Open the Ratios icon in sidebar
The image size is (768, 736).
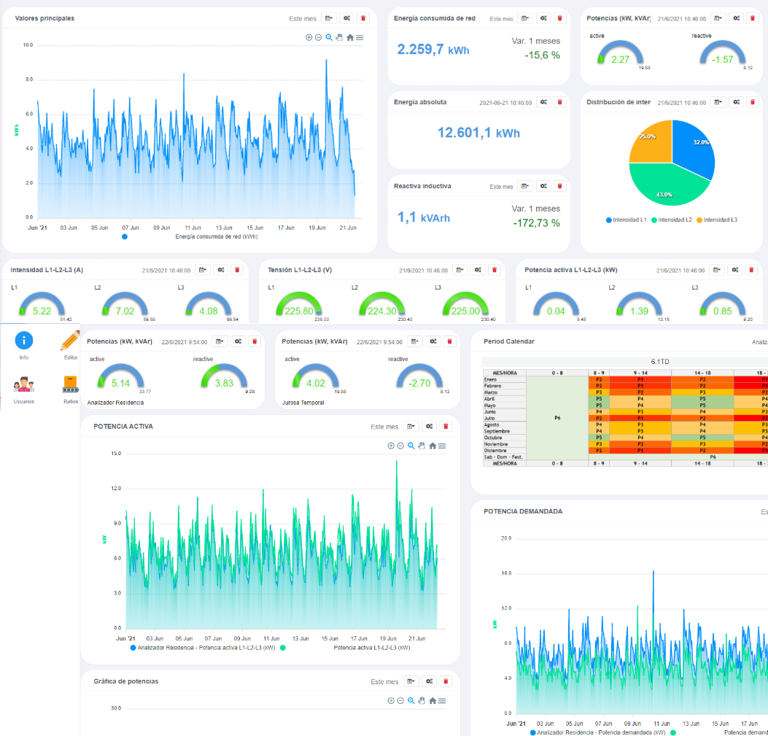click(x=70, y=385)
